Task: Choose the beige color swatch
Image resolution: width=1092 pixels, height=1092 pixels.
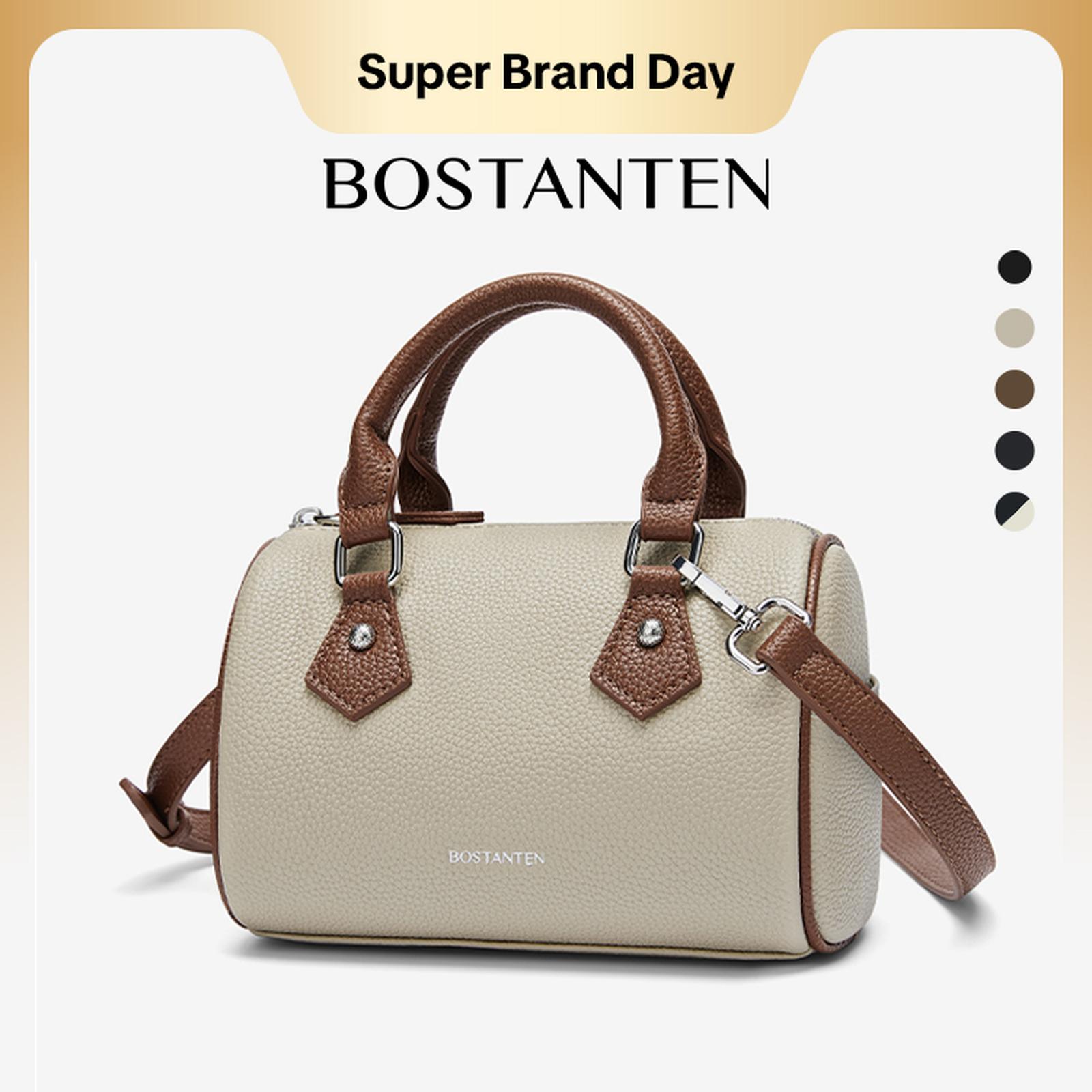Action: click(x=1015, y=328)
